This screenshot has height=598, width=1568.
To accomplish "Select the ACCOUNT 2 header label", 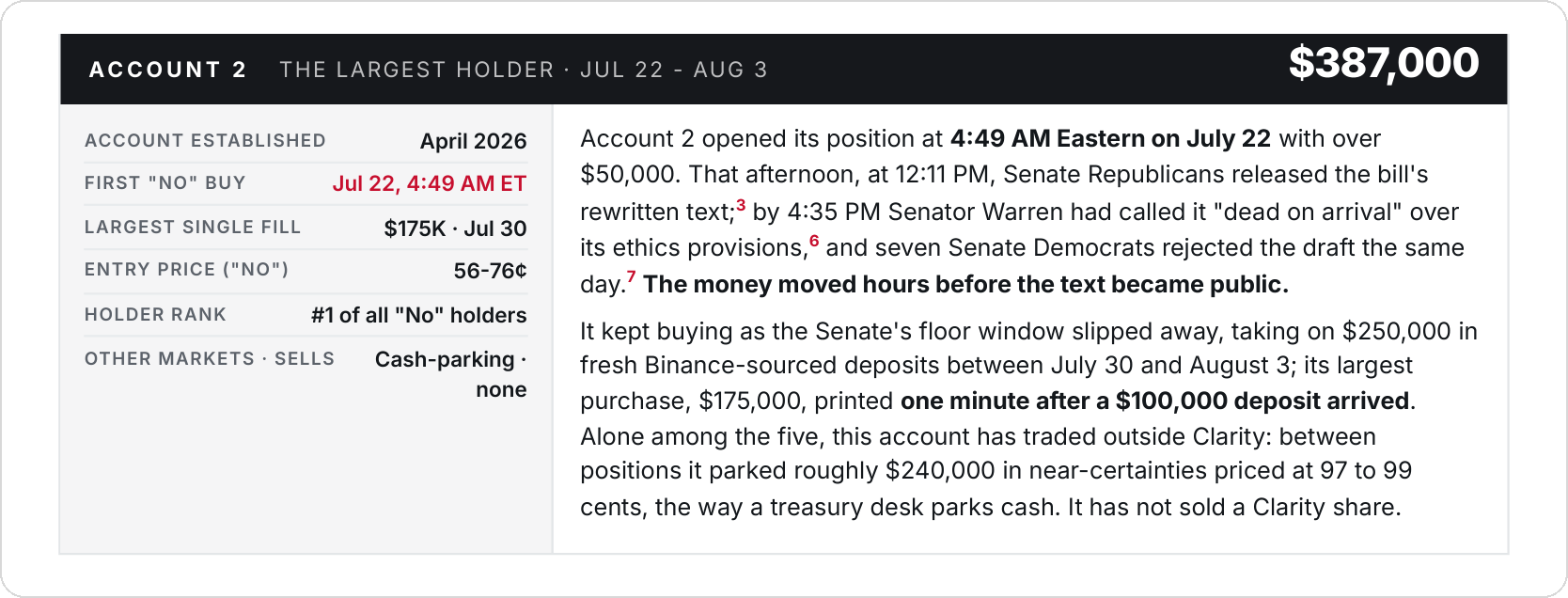I will [168, 70].
